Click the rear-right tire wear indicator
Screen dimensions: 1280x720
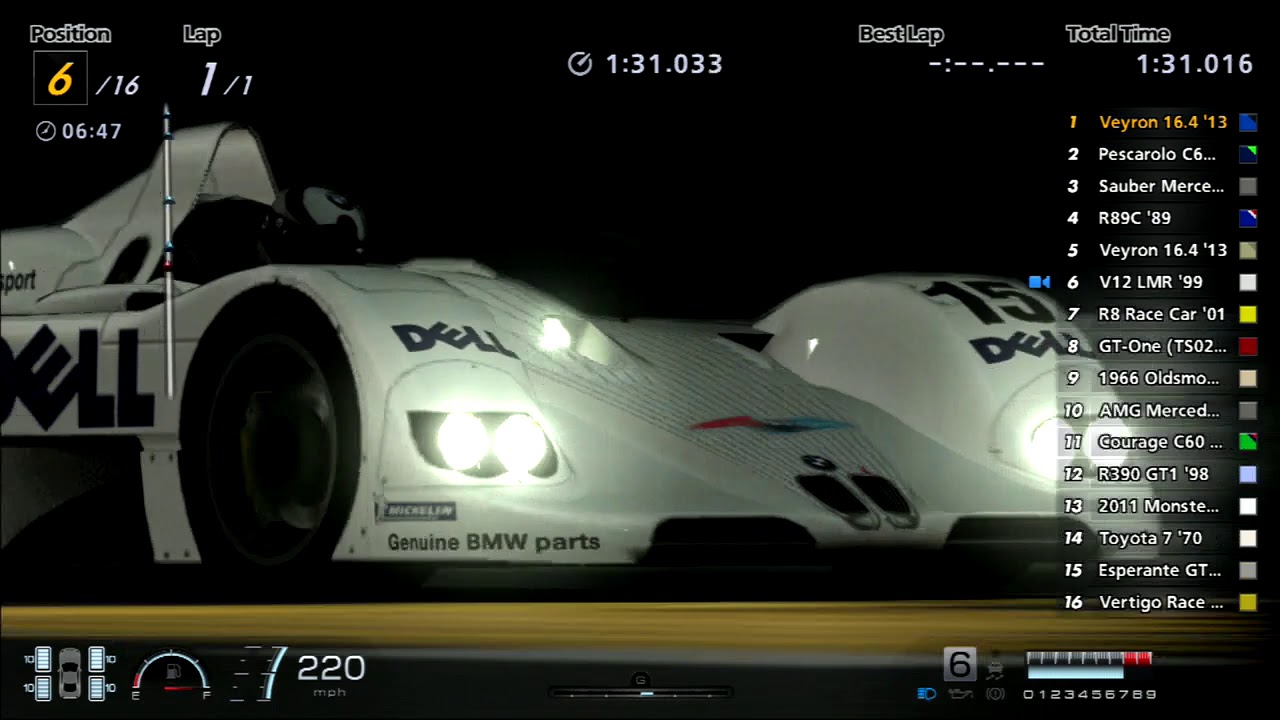click(97, 688)
